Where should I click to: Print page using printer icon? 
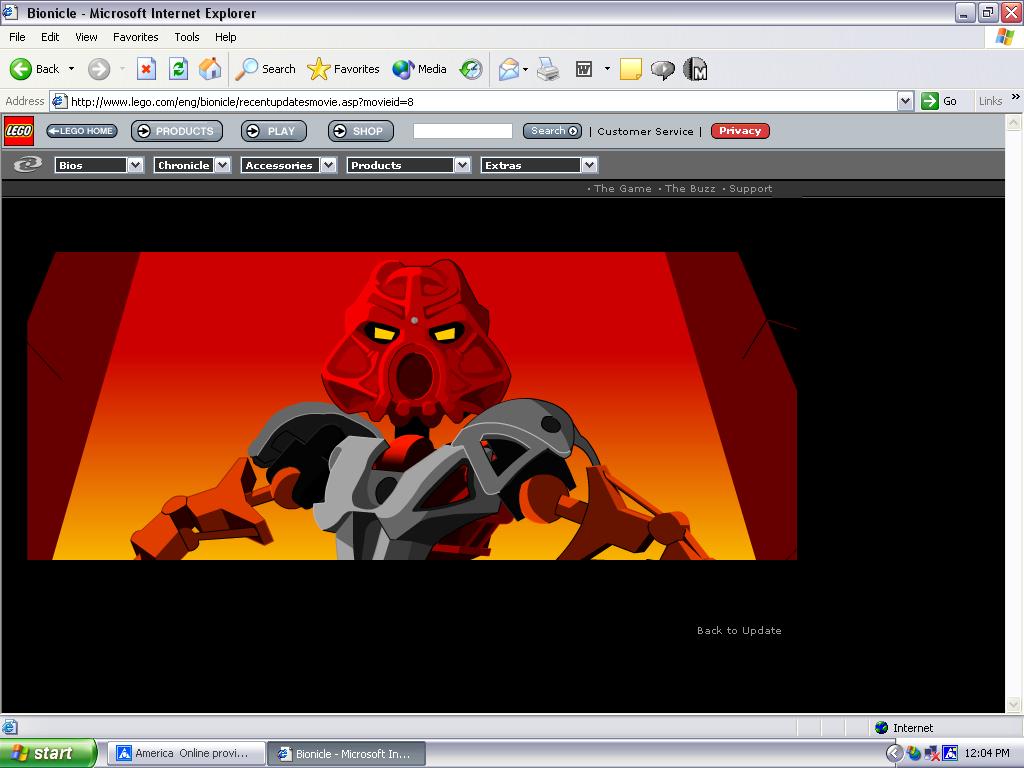point(548,69)
